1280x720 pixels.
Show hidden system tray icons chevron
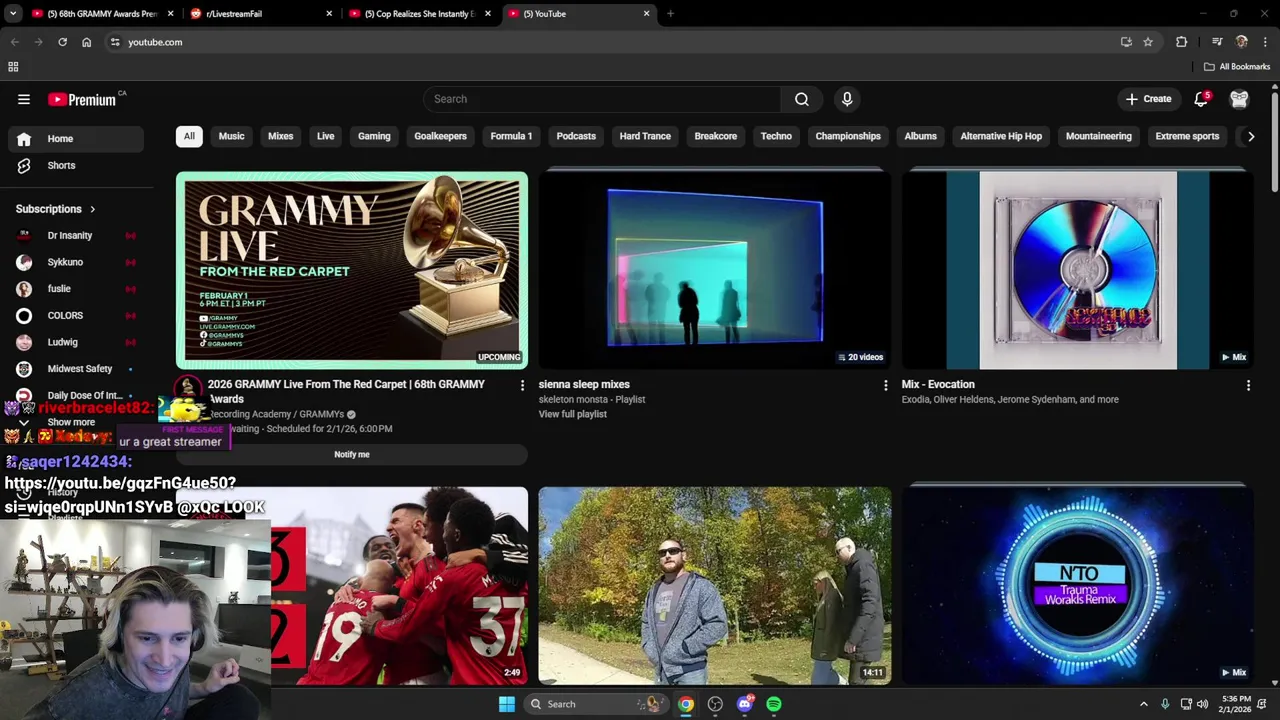1144,704
